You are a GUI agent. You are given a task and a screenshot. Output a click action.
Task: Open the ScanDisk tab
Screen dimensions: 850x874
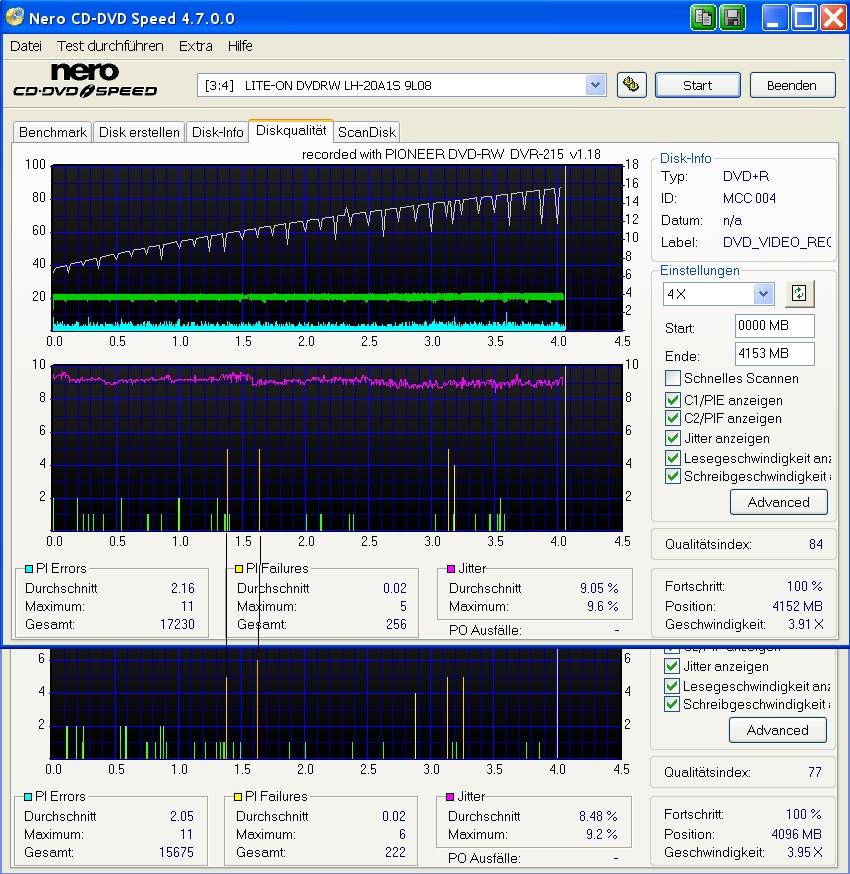click(x=366, y=131)
